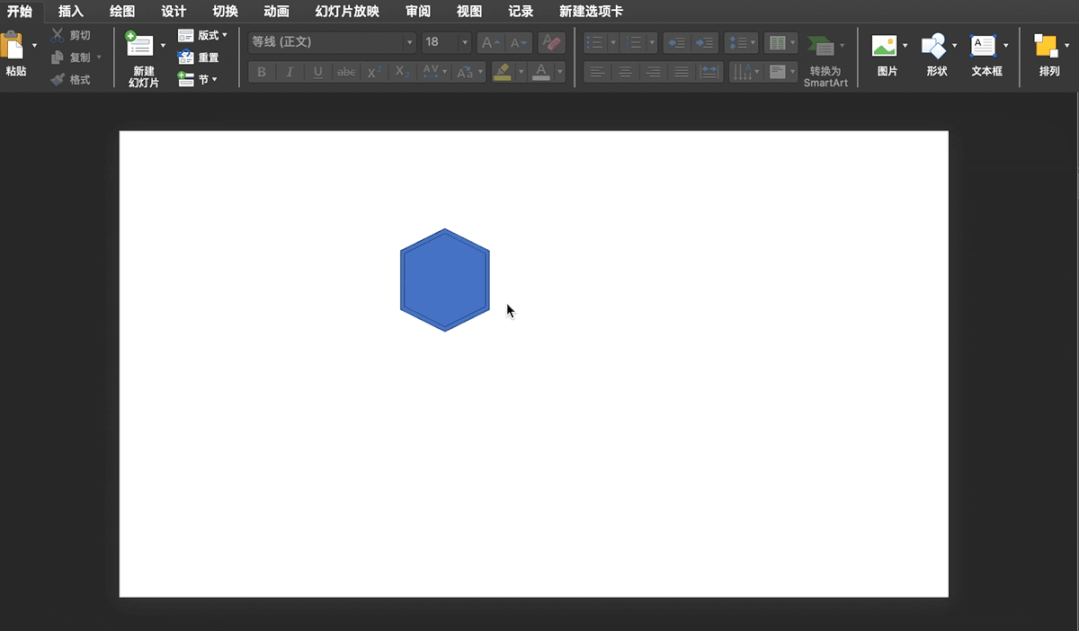Image resolution: width=1079 pixels, height=631 pixels.
Task: Open the 幻灯片放映 slide show tab
Action: point(347,11)
